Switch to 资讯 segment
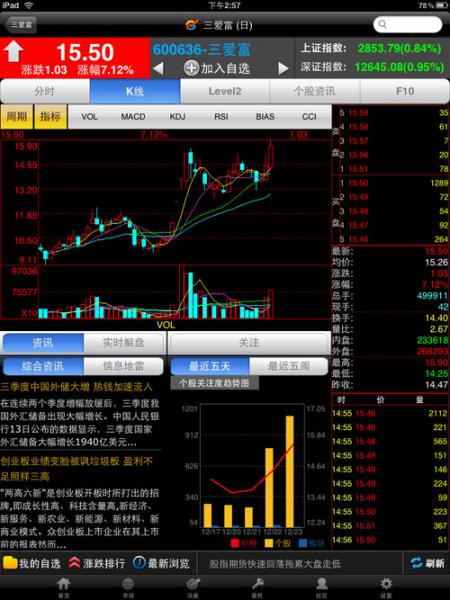 (x=43, y=343)
